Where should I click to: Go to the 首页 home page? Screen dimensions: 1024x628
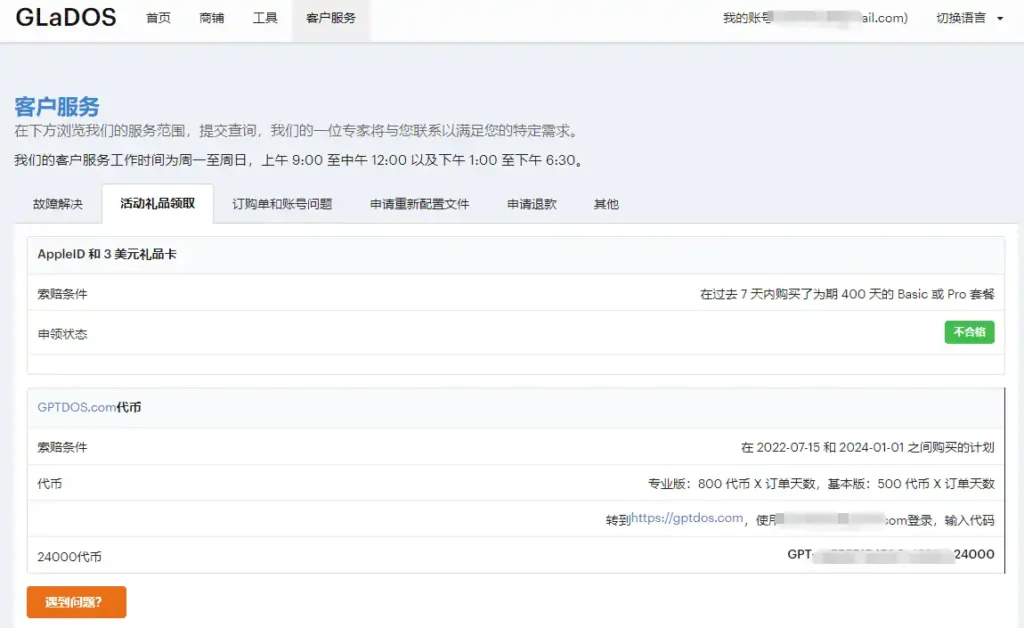(158, 18)
